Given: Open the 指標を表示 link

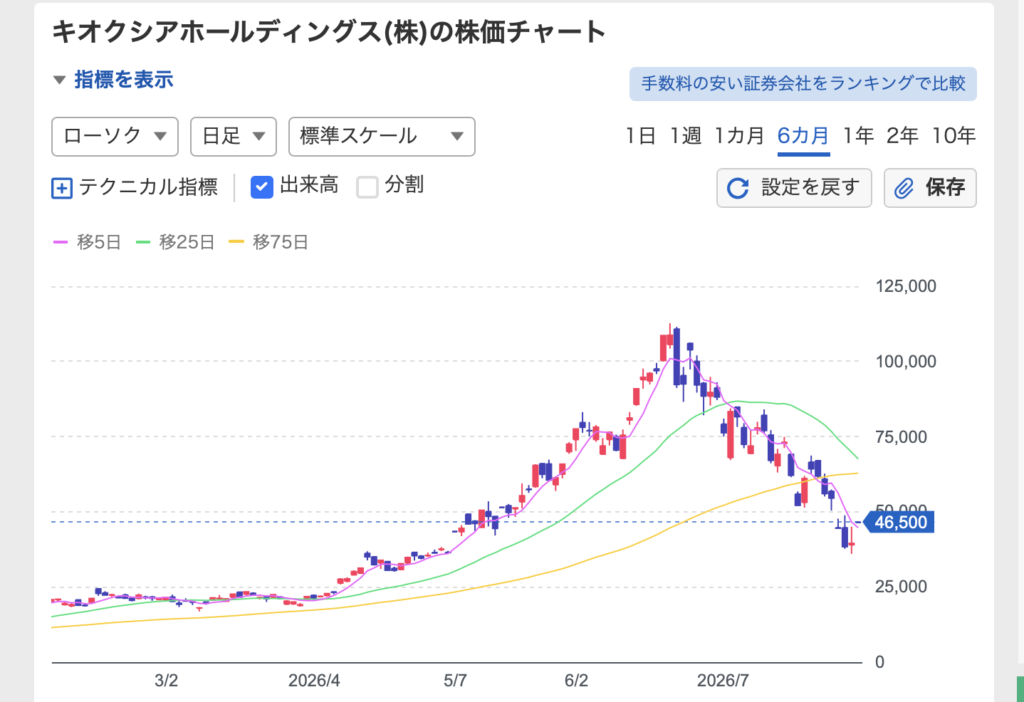Looking at the screenshot, I should tap(123, 80).
